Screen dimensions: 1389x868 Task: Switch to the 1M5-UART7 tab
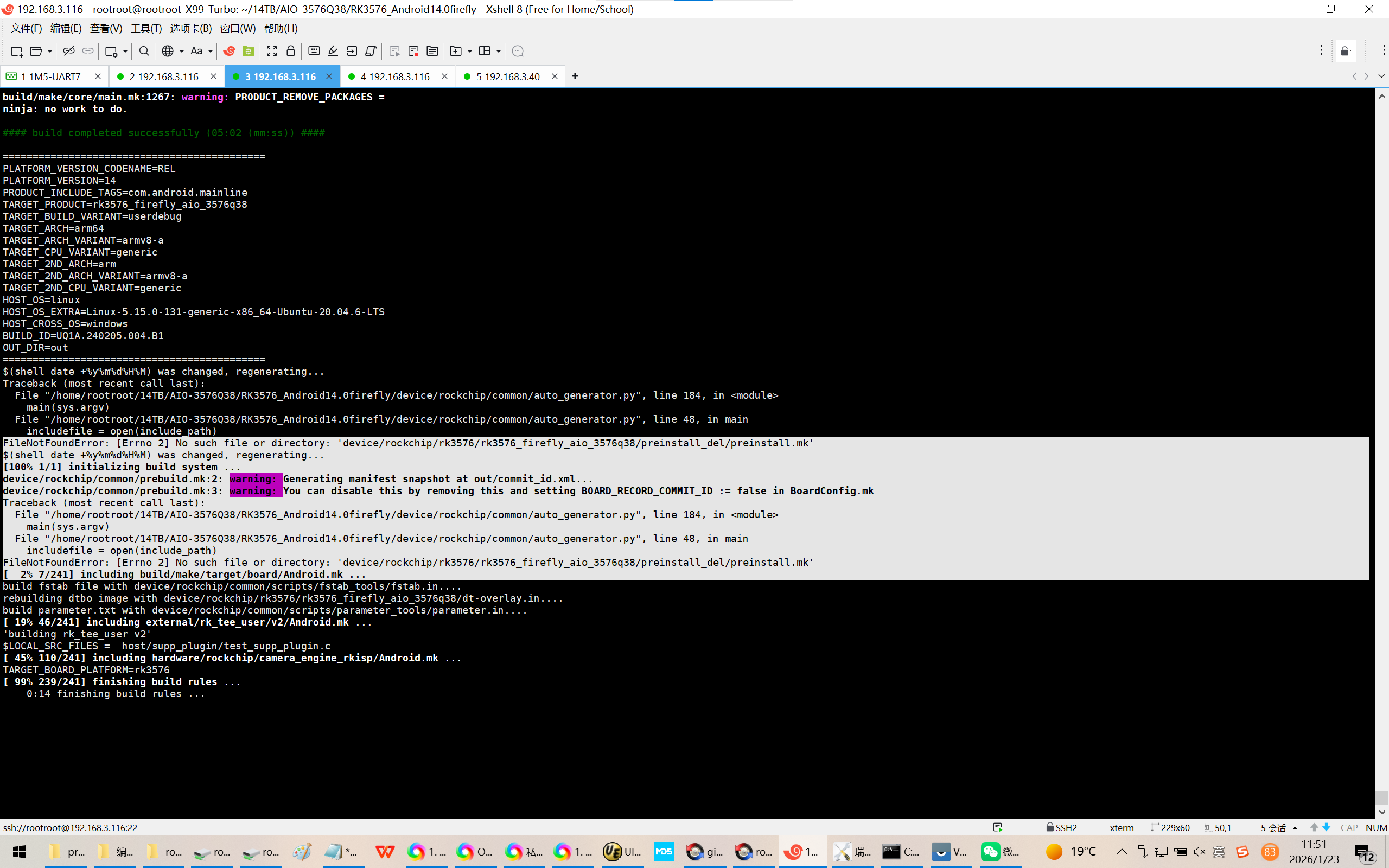52,76
